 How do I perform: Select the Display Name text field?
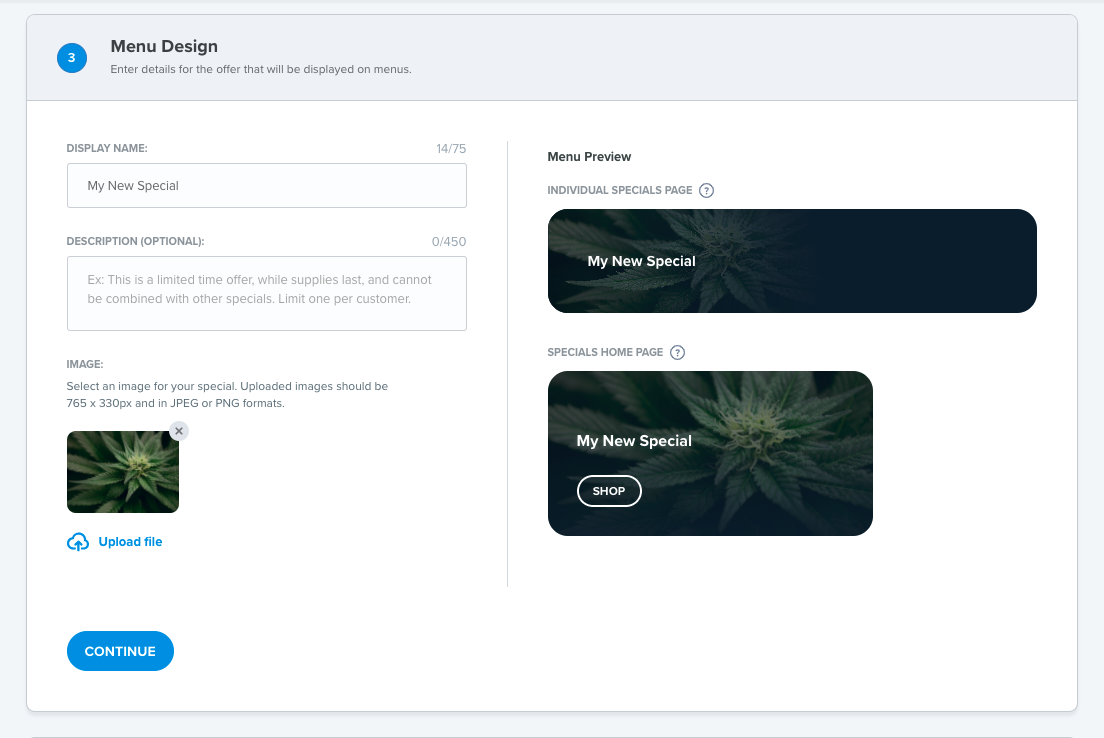[x=266, y=185]
